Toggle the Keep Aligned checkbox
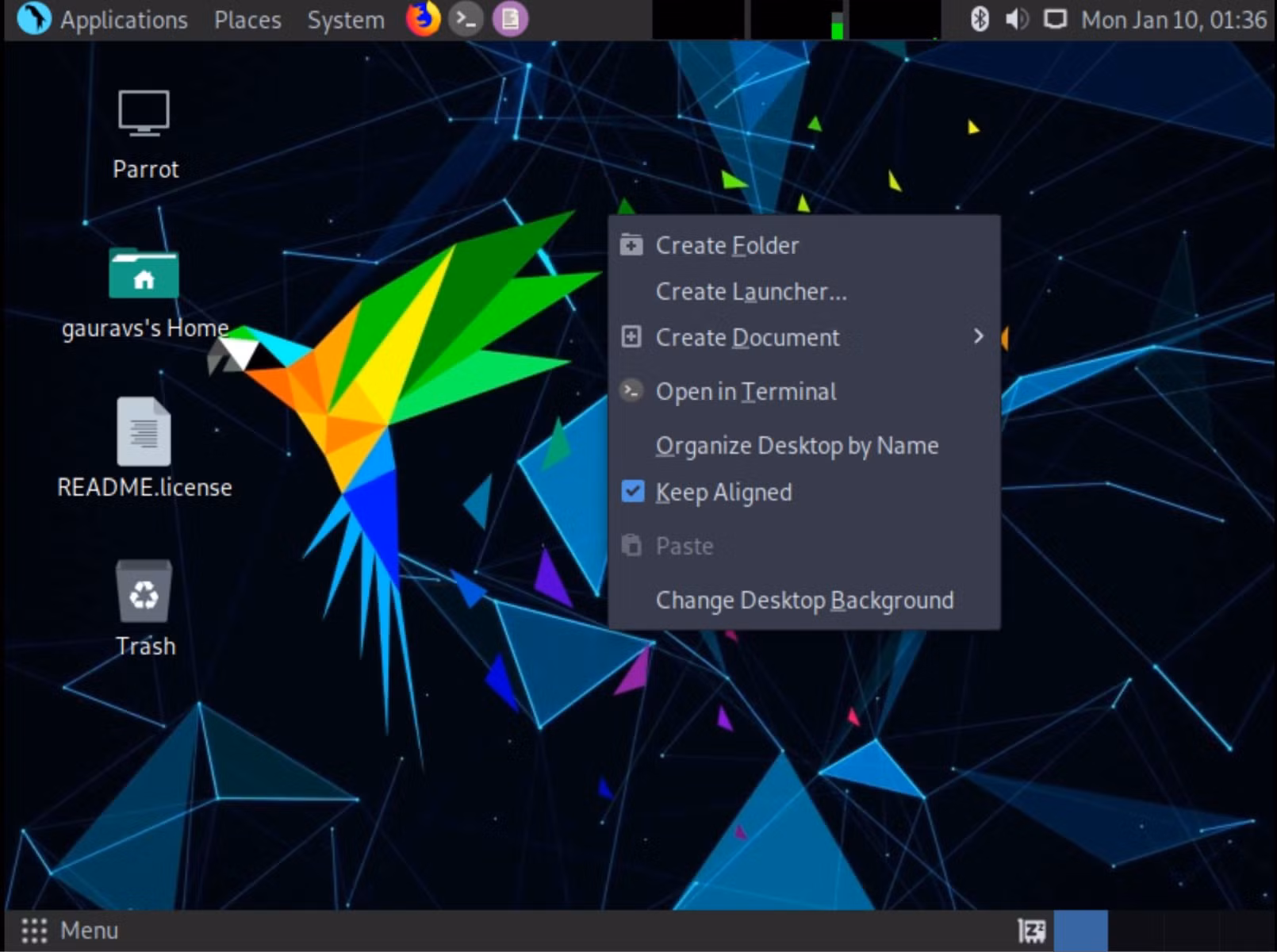 pos(632,492)
